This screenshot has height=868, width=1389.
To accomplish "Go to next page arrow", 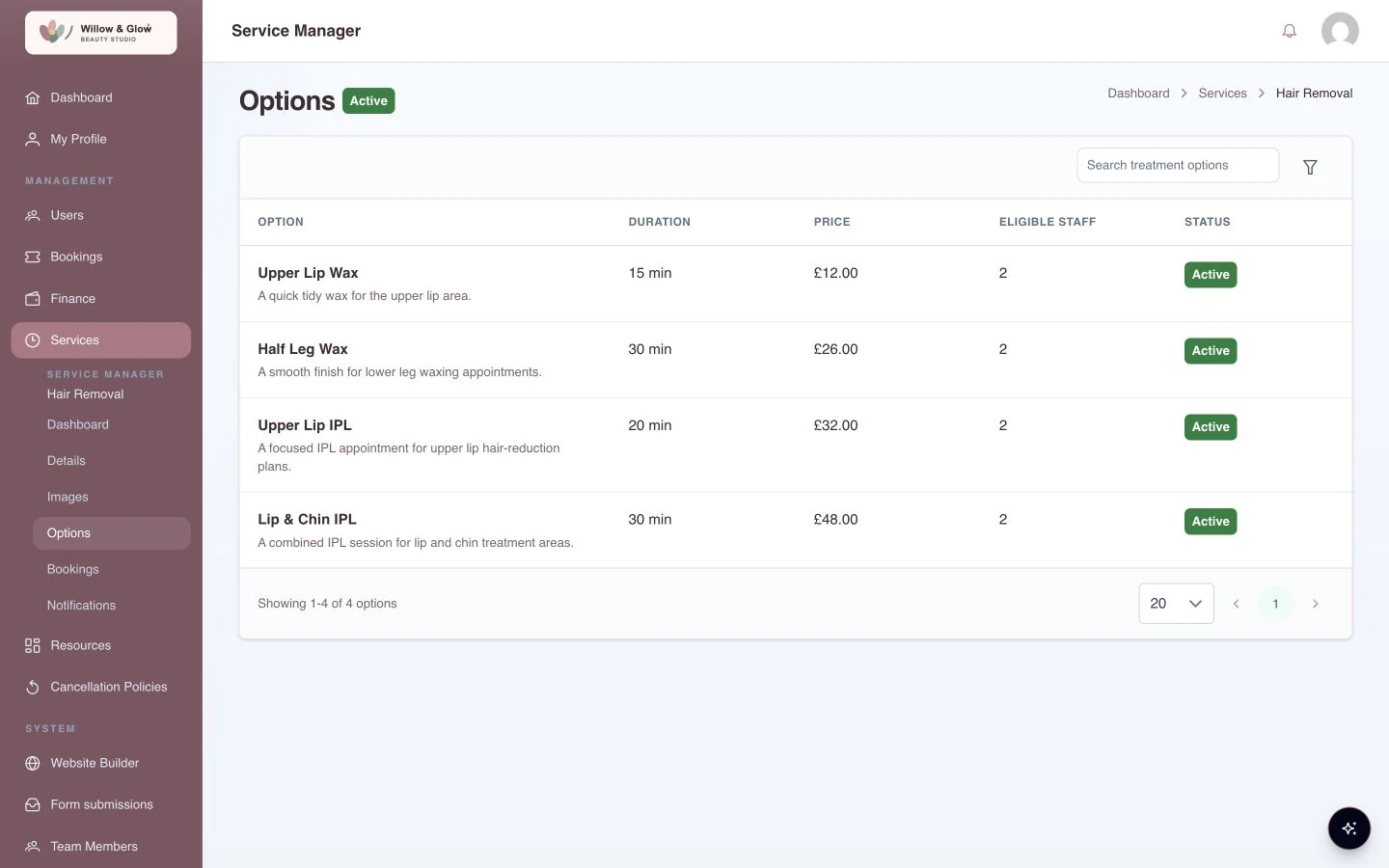I will (1315, 604).
